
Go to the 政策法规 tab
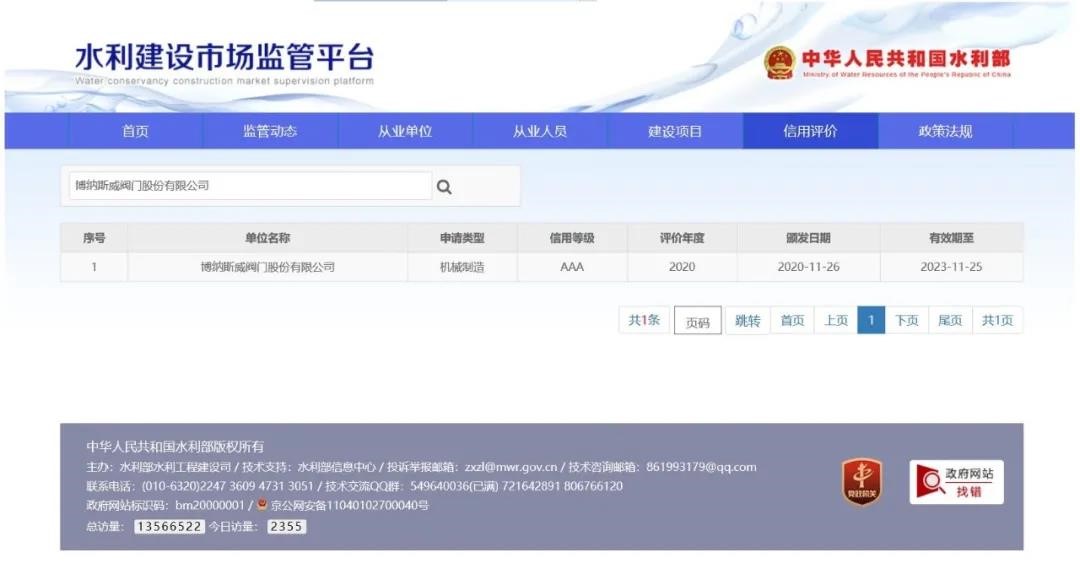pos(945,131)
